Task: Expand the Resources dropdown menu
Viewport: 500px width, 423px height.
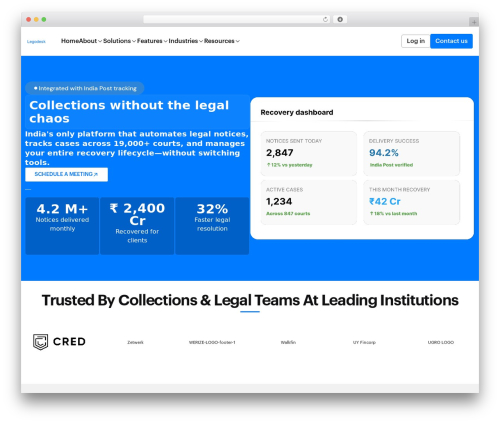Action: (222, 41)
